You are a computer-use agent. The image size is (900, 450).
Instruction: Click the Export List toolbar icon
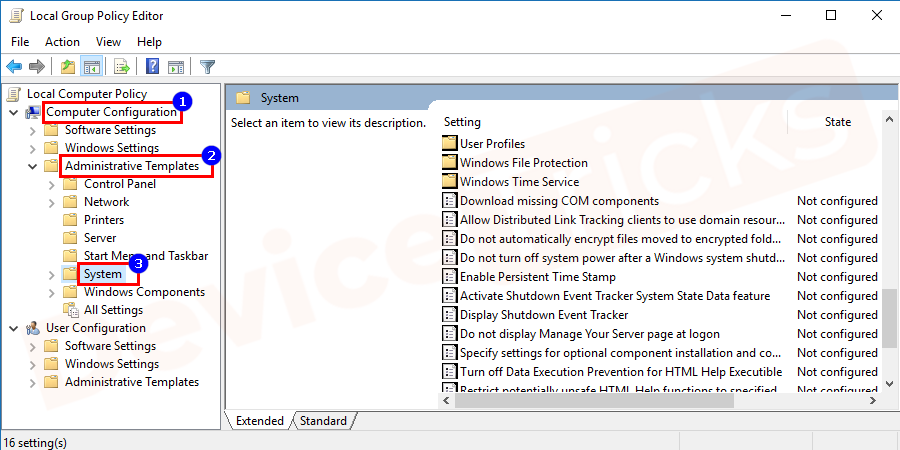(x=122, y=67)
